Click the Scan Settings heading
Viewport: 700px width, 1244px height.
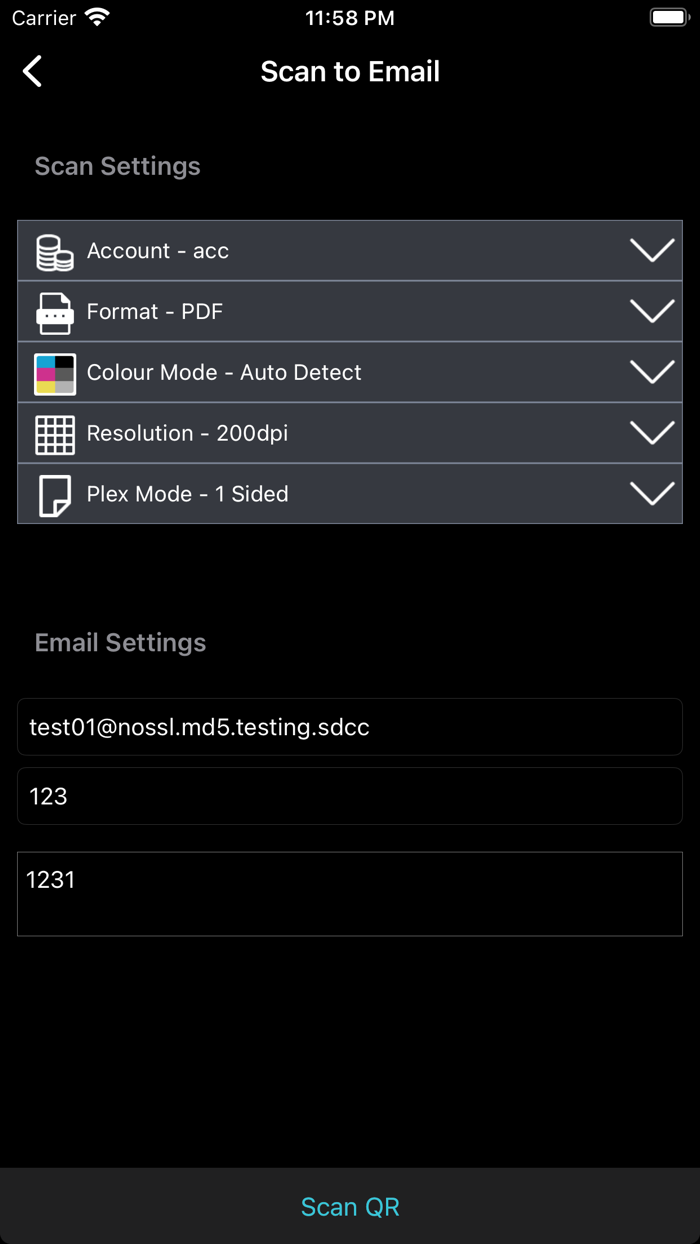[x=117, y=166]
